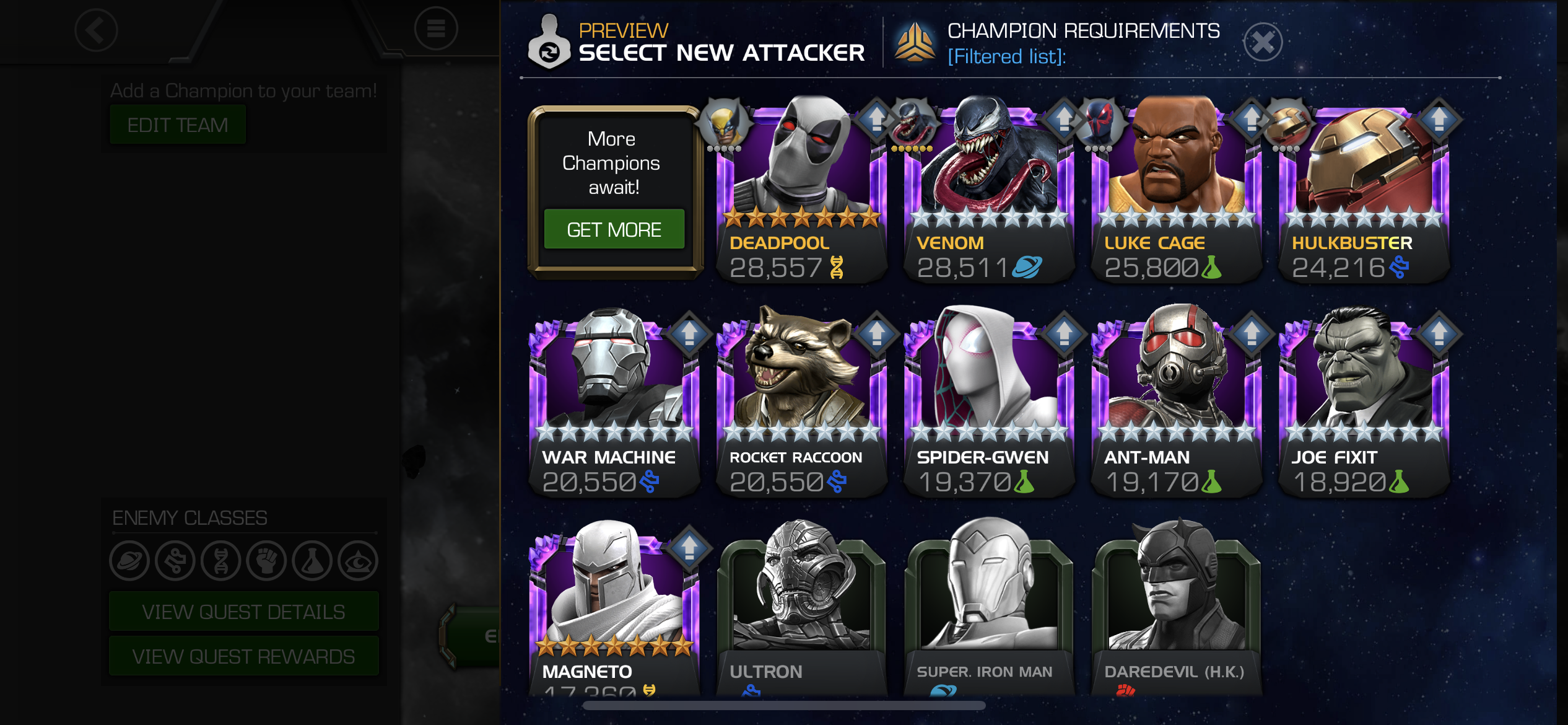Select the Science flask enemy class icon
1568x725 pixels.
click(x=312, y=561)
